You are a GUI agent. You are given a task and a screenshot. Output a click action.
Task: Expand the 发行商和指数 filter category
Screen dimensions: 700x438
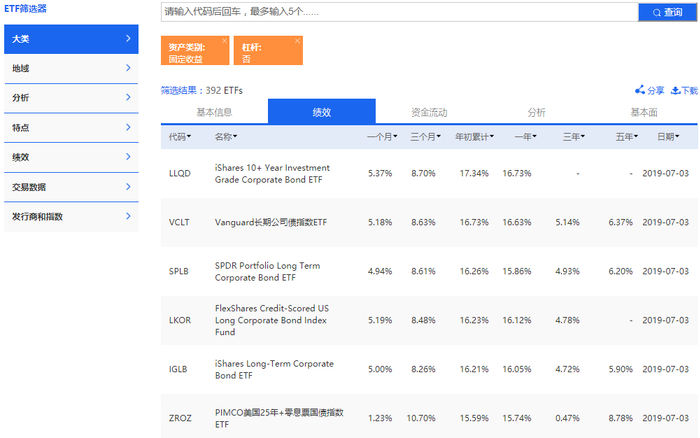(x=71, y=217)
